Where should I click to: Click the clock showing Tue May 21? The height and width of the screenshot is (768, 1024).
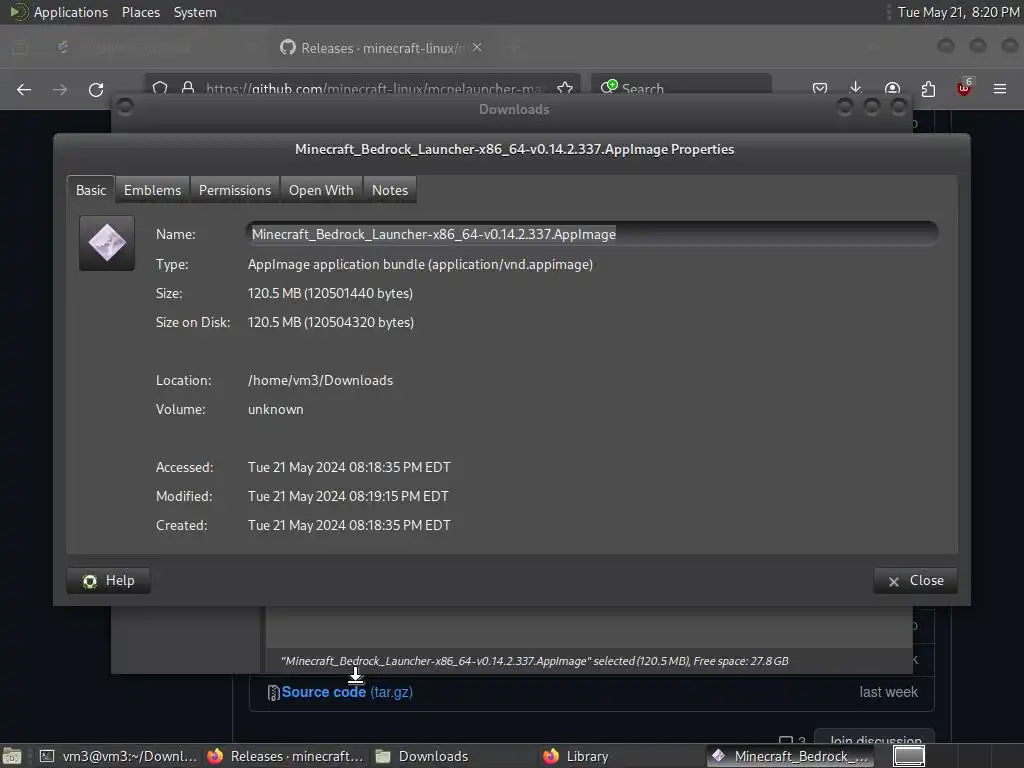pyautogui.click(x=958, y=12)
